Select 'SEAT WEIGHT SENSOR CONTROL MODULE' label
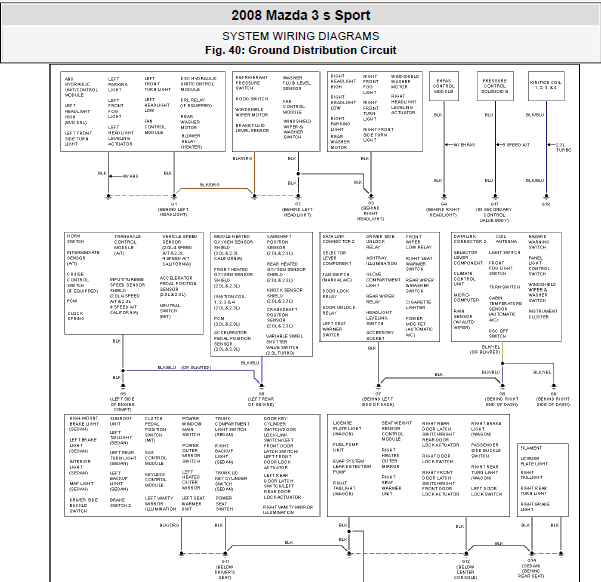Viewport: 601px width, 582px height. (x=397, y=431)
